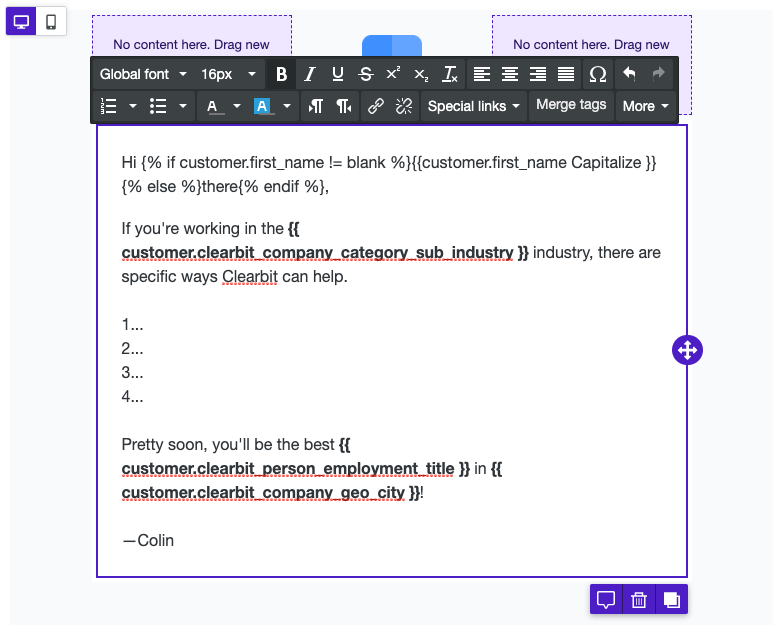Open the Special links menu
The height and width of the screenshot is (625, 782).
473,106
